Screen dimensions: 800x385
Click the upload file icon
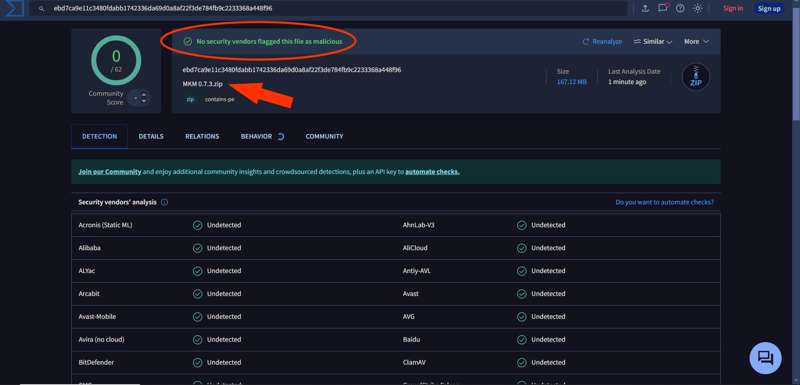(645, 9)
